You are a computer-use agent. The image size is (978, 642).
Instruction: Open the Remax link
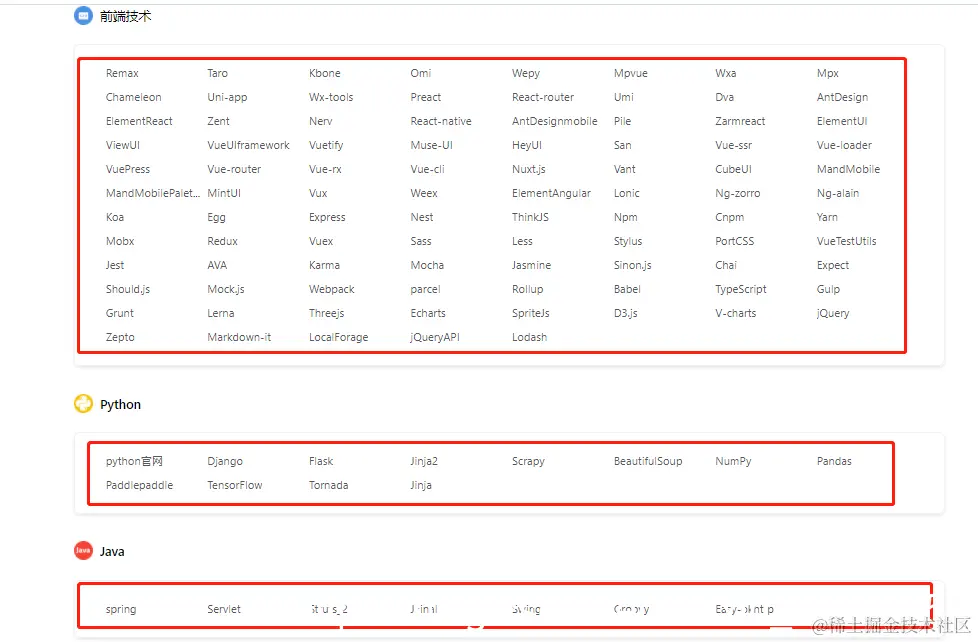(122, 73)
